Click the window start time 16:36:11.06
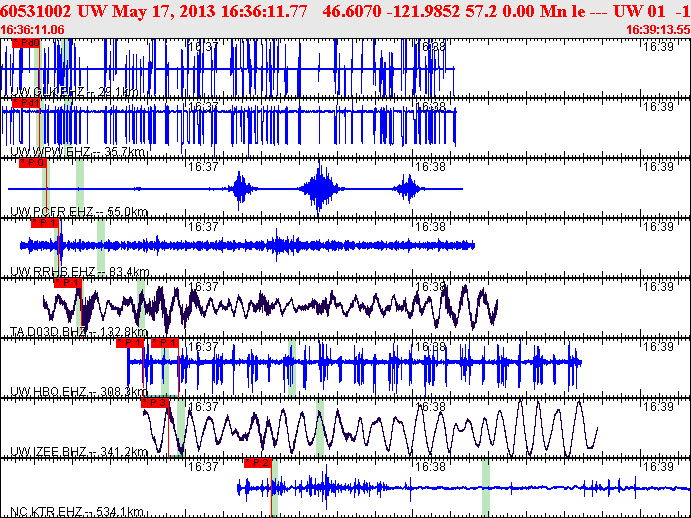This screenshot has width=691, height=518. pos(33,30)
